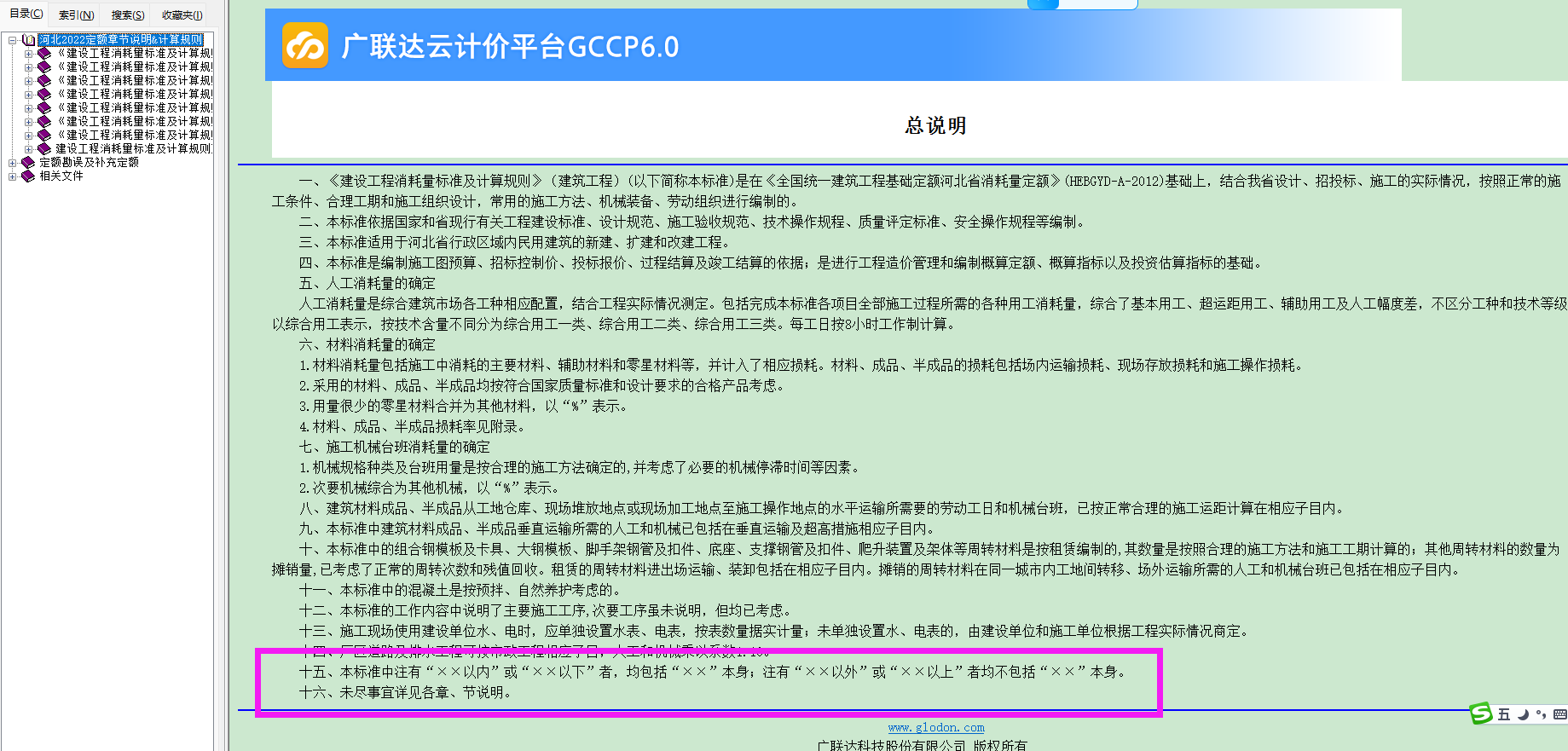Screen dimensions: 1568x751
Task: Click paragraph 四、本标准是编制施工图预算
Action: coord(782,263)
